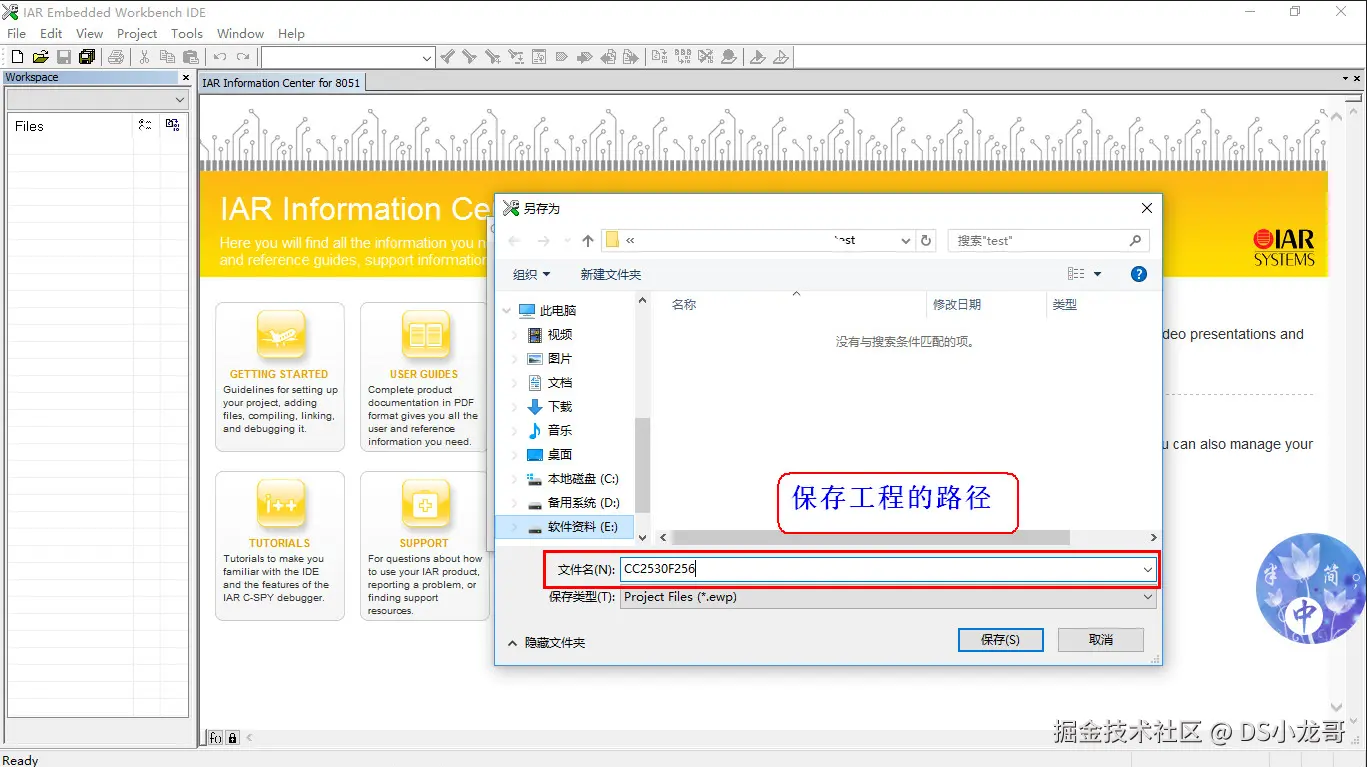Click the Copy toolbar icon

tap(168, 57)
